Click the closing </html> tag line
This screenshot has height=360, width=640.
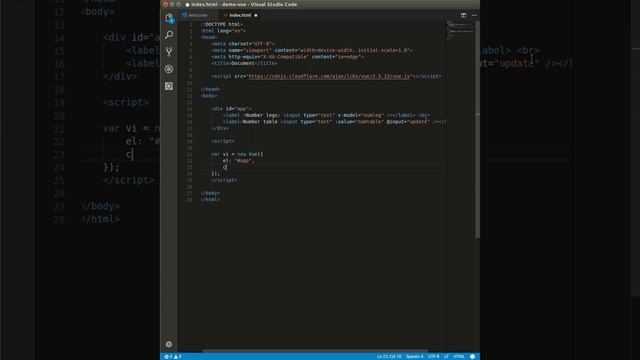point(210,200)
